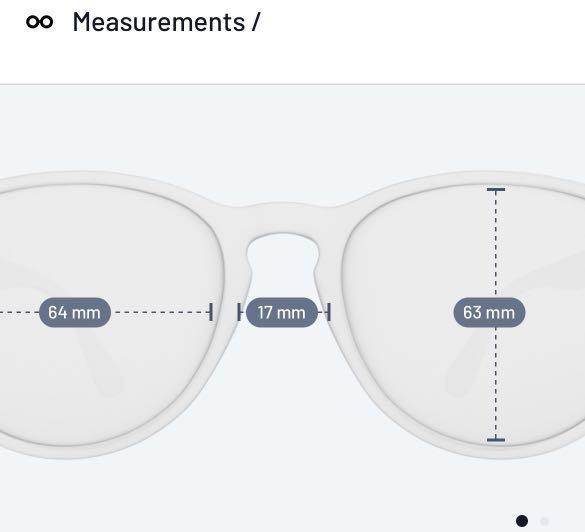Select the dark first carousel dot
The width and height of the screenshot is (585, 532).
pos(522,521)
